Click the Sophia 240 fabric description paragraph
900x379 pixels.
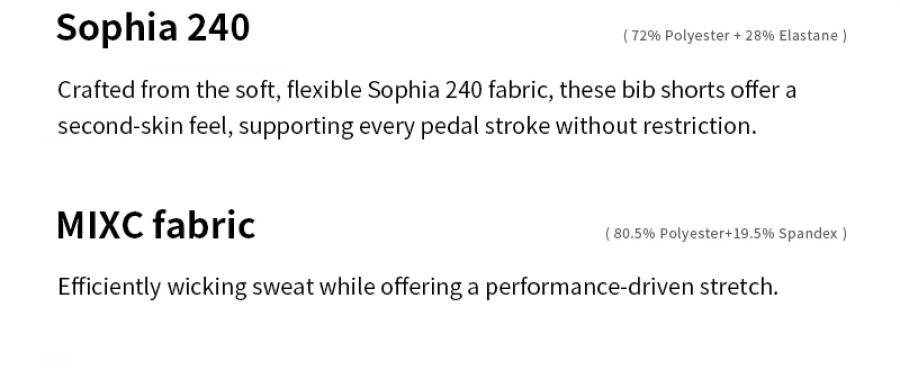point(426,108)
